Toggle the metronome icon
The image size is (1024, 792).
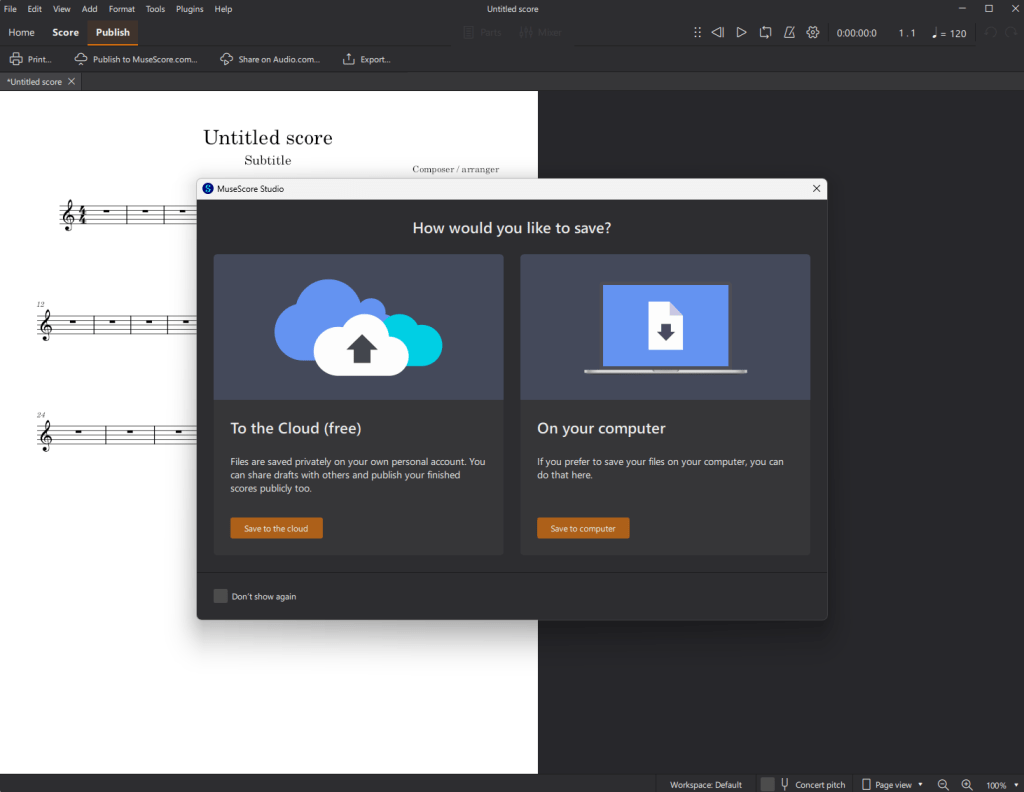click(789, 33)
